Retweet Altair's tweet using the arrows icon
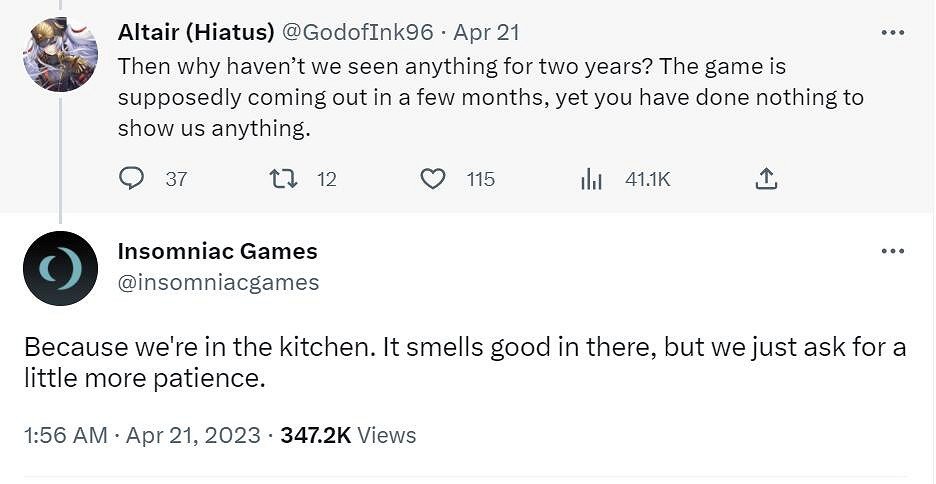Viewport: 936px width, 484px height. (x=283, y=179)
